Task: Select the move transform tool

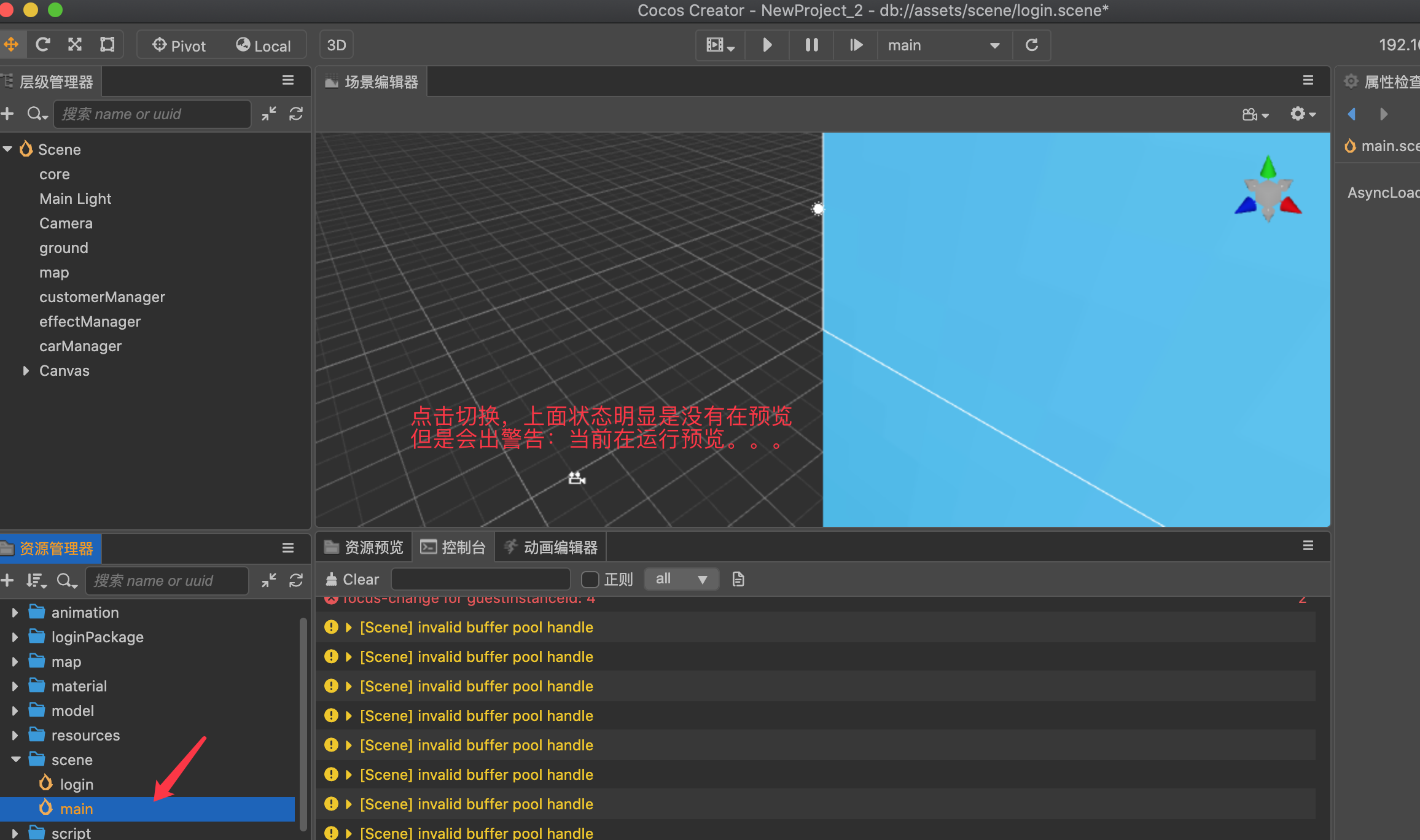Action: tap(11, 45)
